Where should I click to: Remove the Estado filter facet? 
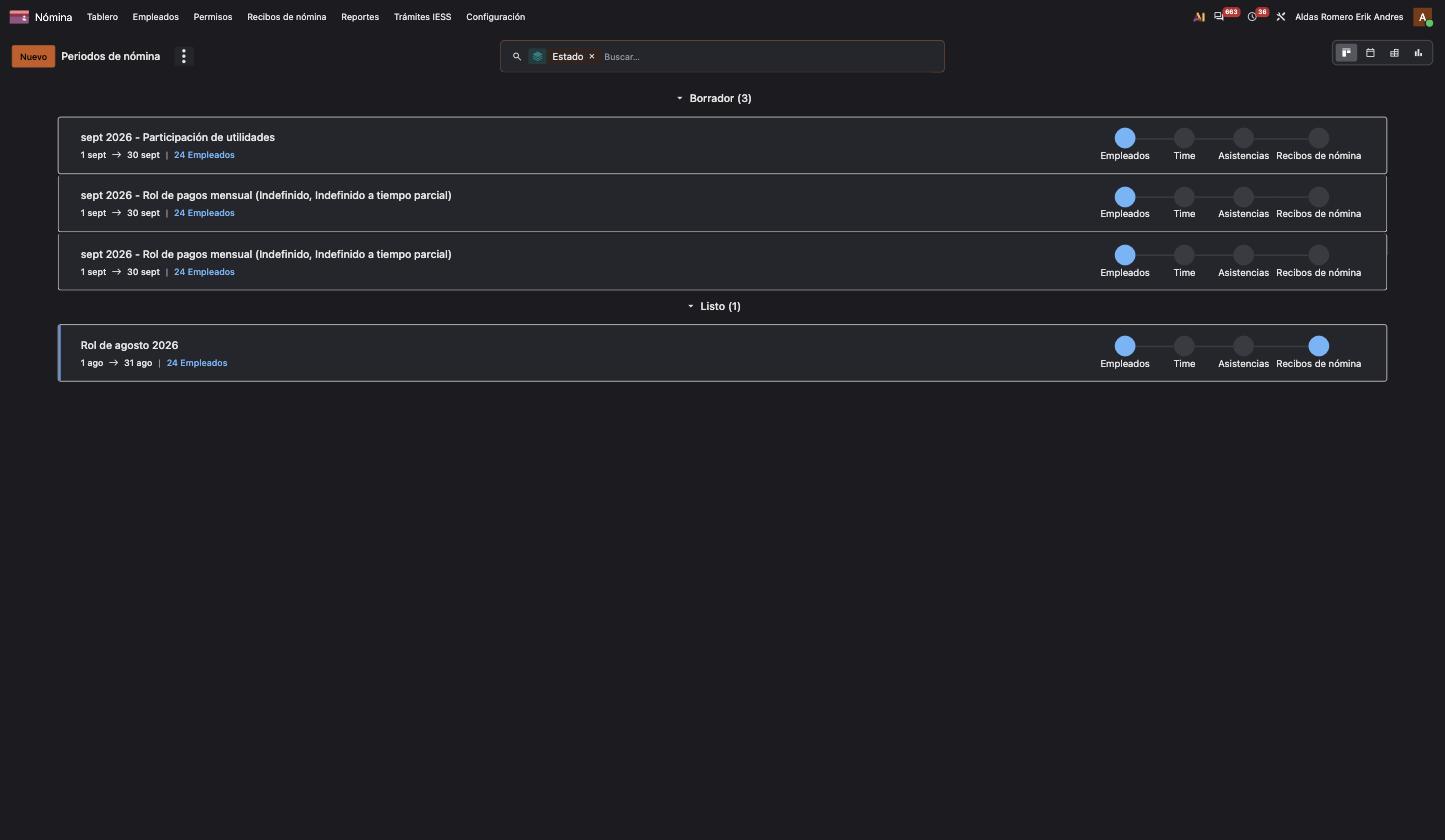tap(592, 56)
